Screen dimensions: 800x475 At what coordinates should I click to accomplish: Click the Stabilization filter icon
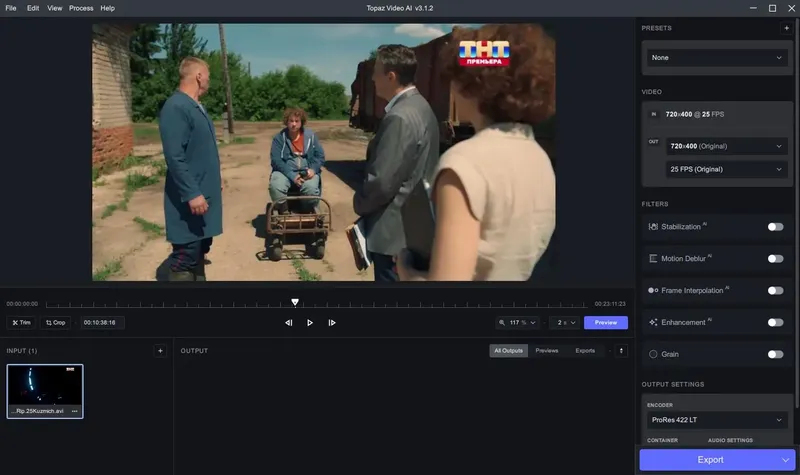pos(653,227)
